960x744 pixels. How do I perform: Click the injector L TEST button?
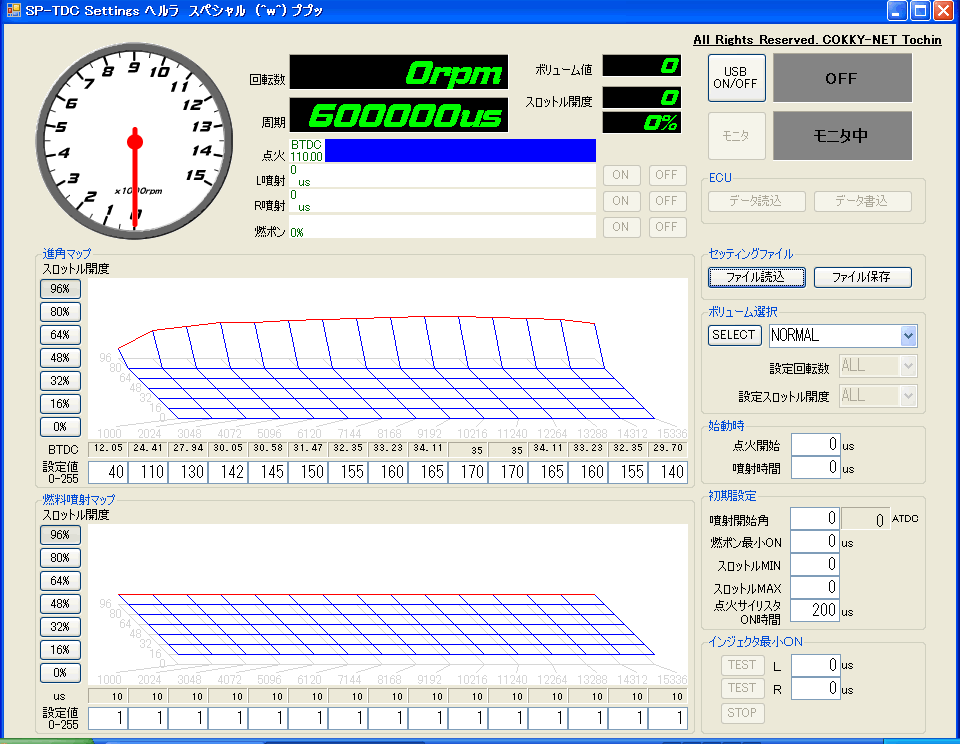click(742, 665)
